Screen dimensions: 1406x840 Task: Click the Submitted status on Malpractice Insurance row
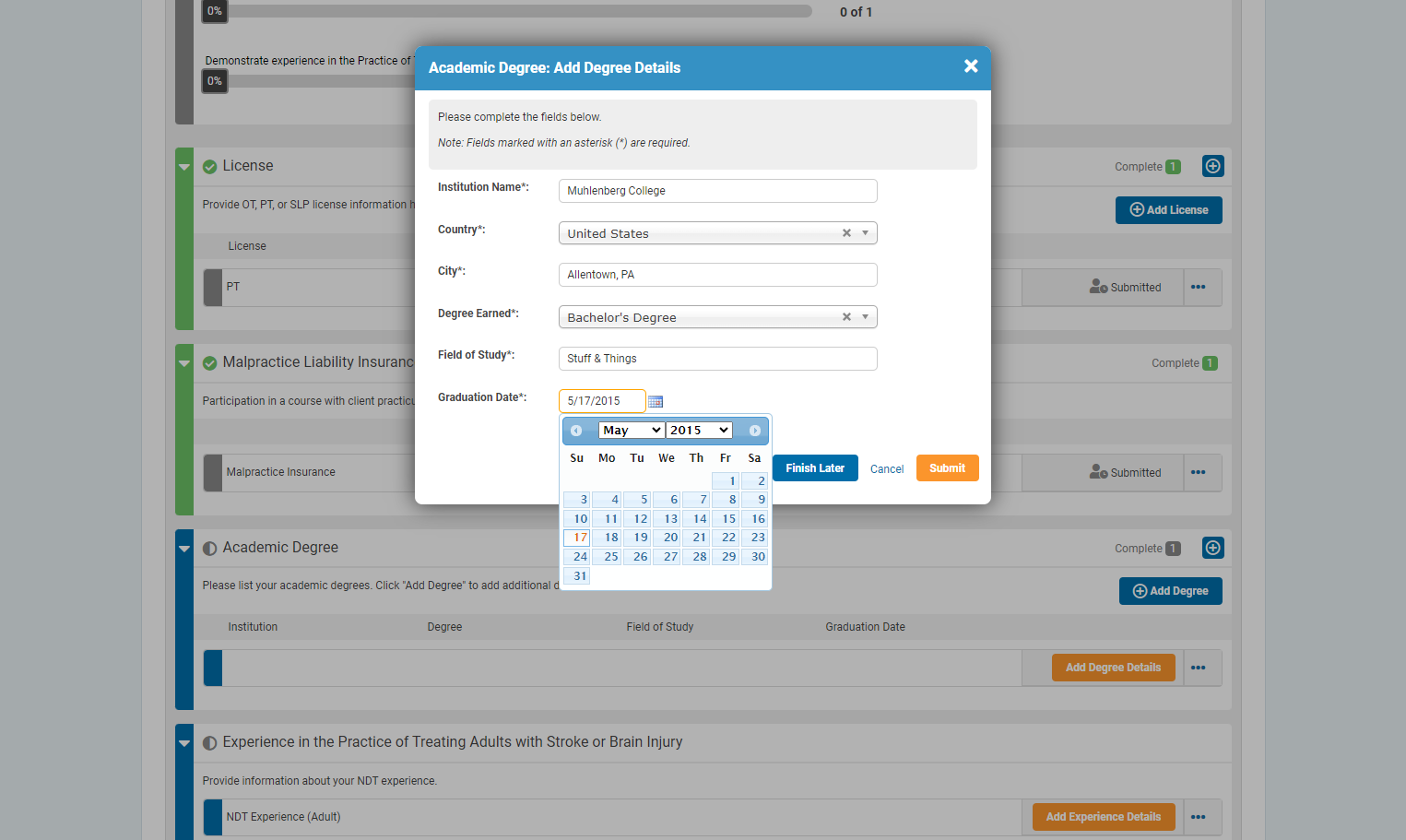click(1125, 473)
